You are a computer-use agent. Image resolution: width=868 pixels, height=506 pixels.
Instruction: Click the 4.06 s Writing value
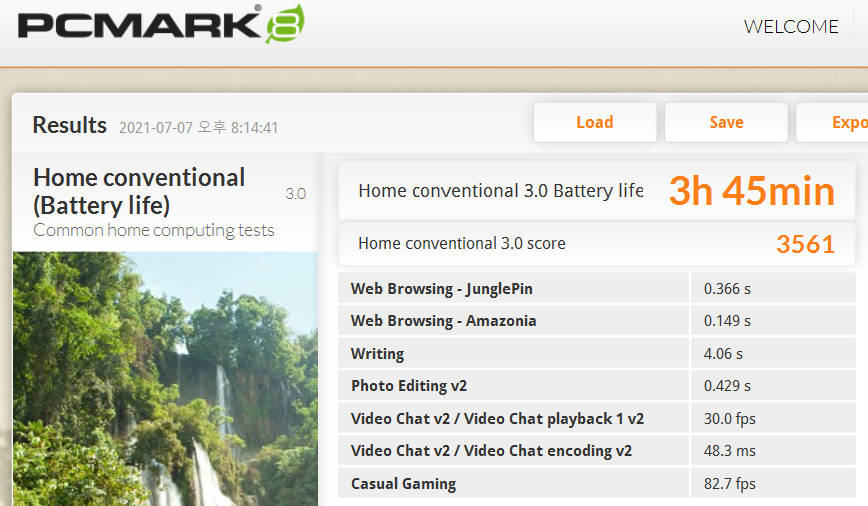click(723, 354)
